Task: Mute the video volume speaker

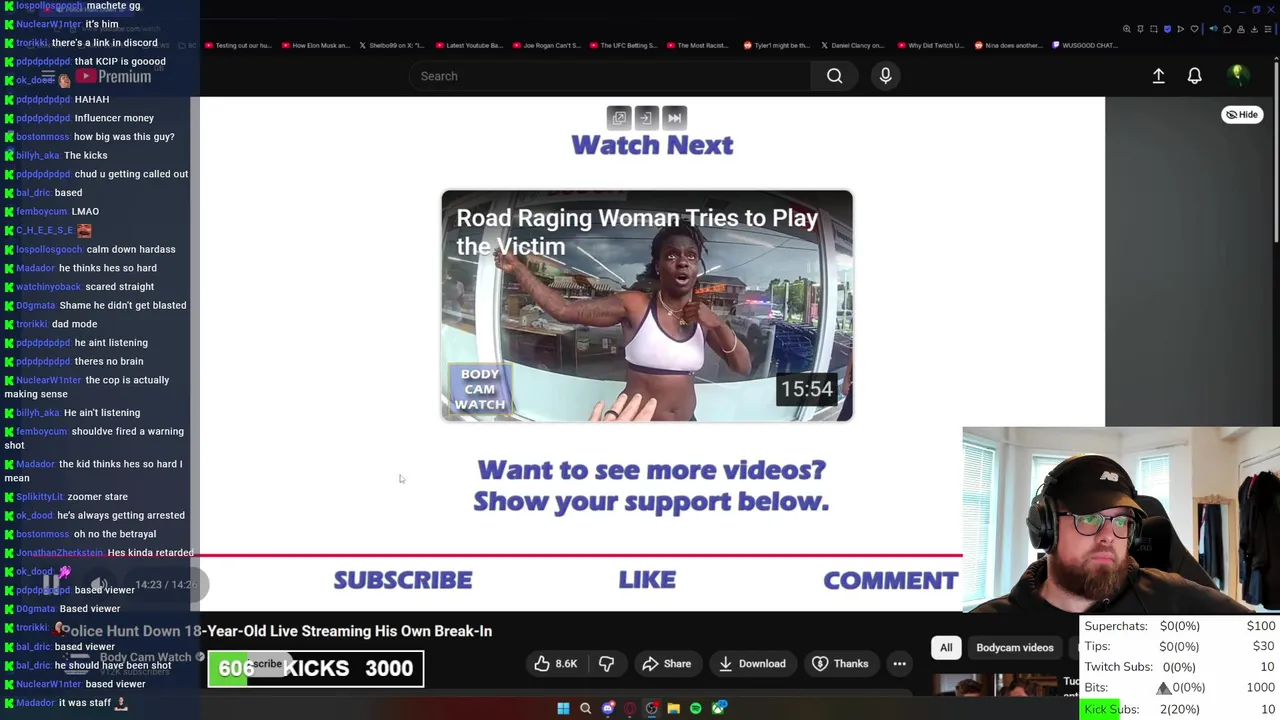Action: pos(98,584)
